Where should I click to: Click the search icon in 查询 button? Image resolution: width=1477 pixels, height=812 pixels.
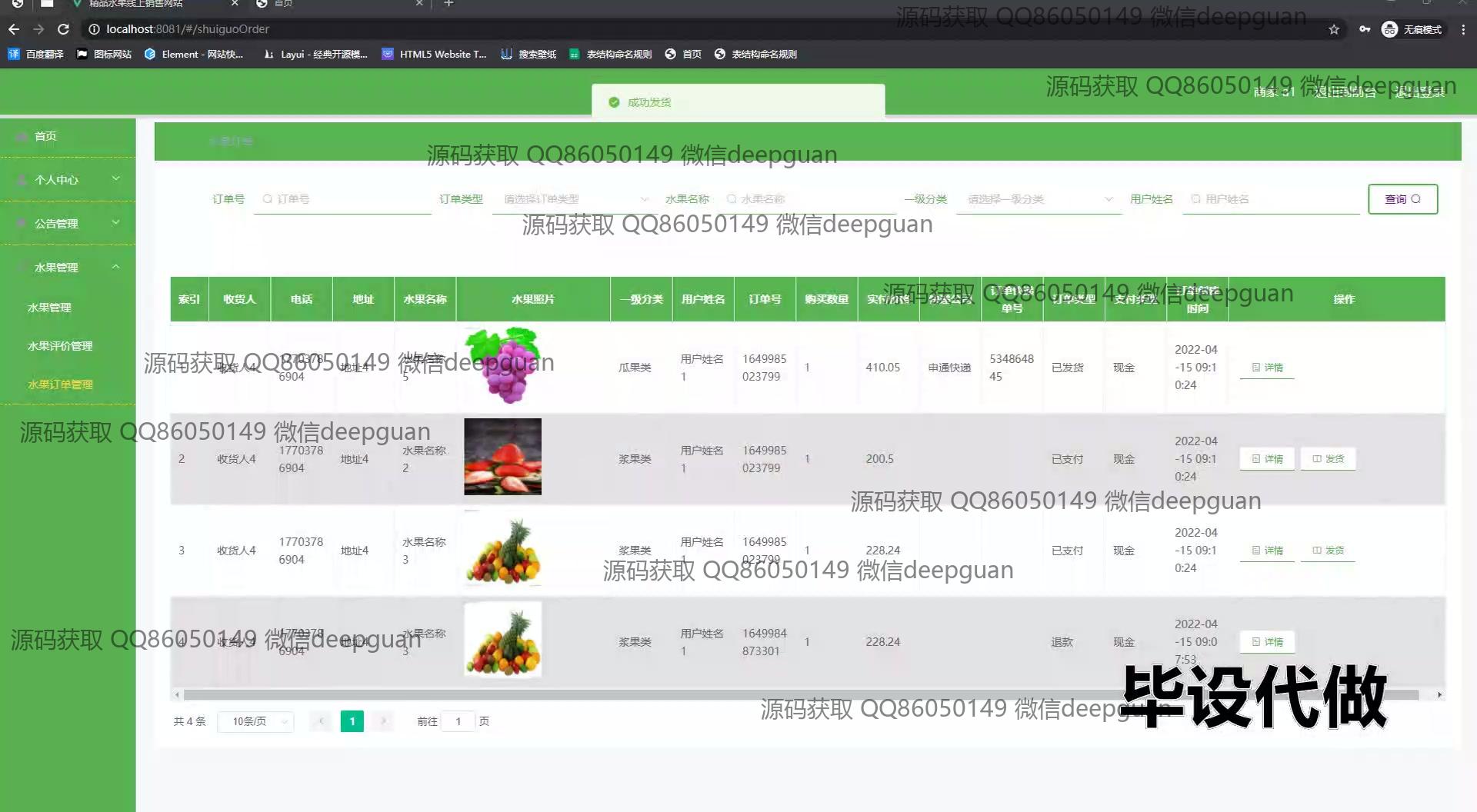pos(1416,199)
